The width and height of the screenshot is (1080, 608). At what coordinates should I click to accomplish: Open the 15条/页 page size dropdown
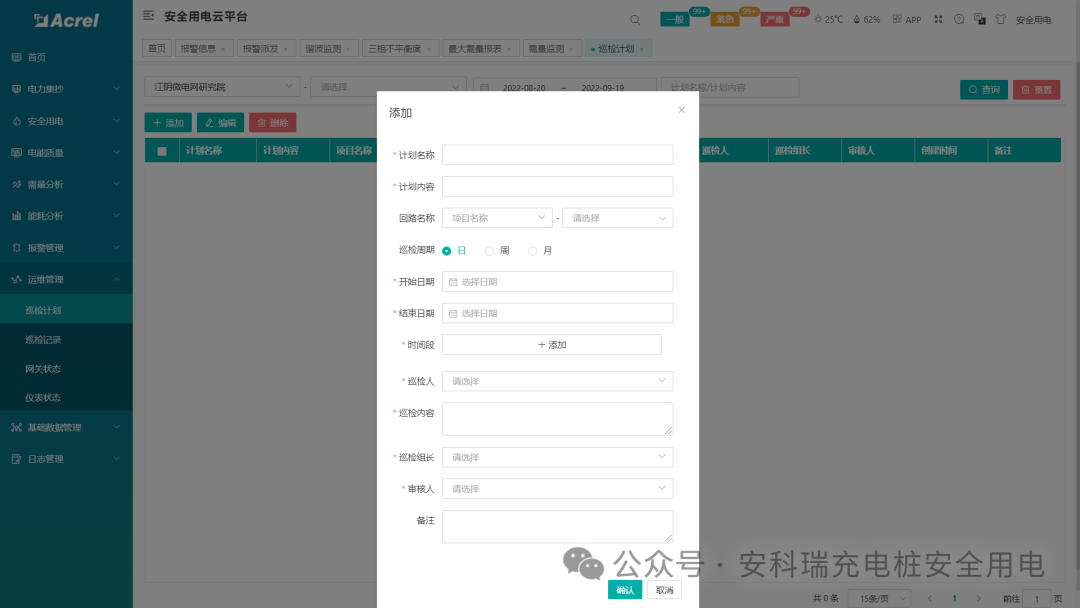point(880,598)
